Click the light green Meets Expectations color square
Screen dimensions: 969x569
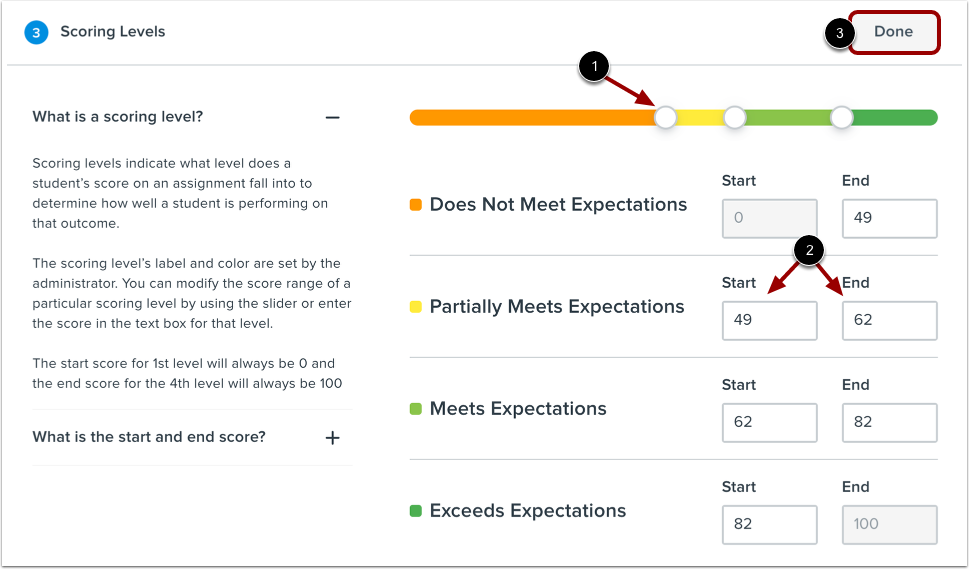[416, 409]
